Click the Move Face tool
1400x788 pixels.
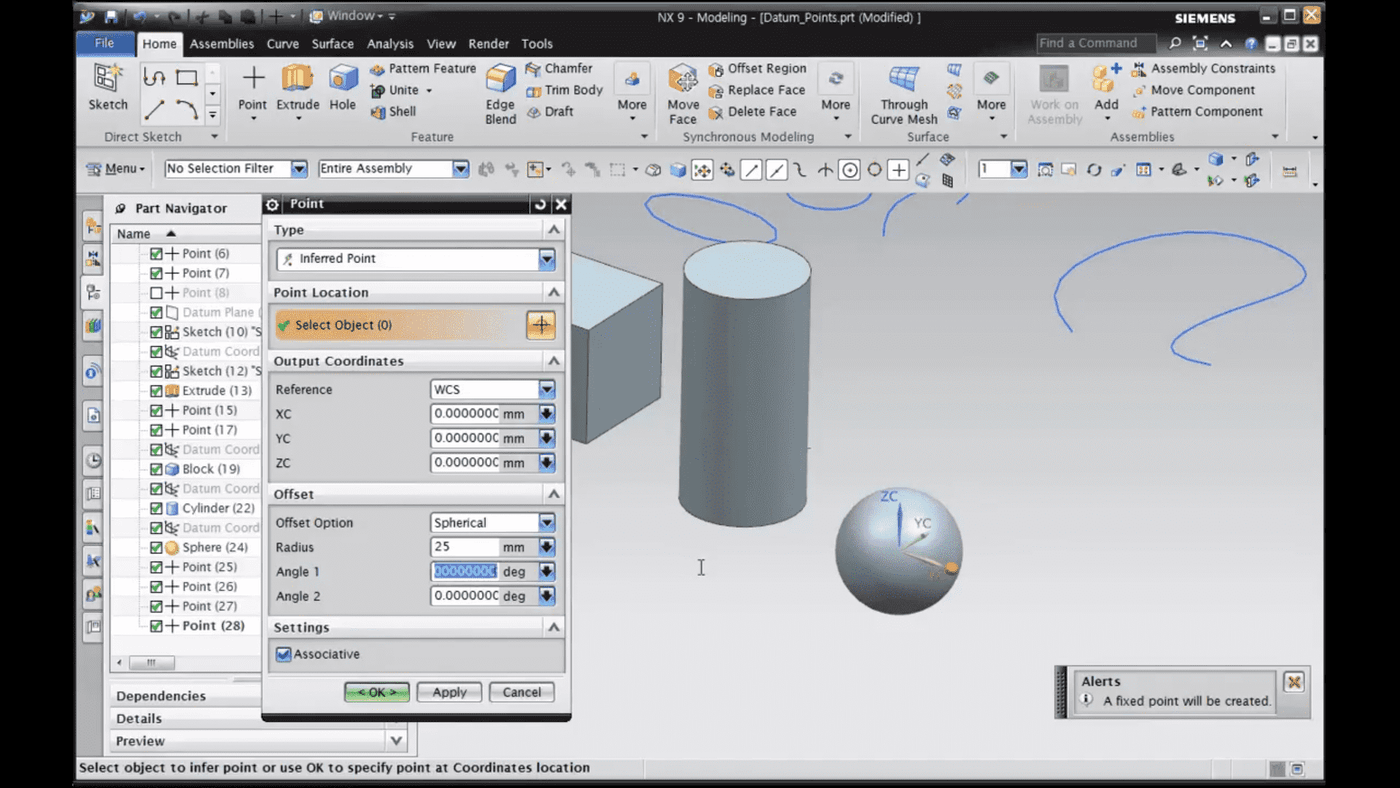[683, 94]
